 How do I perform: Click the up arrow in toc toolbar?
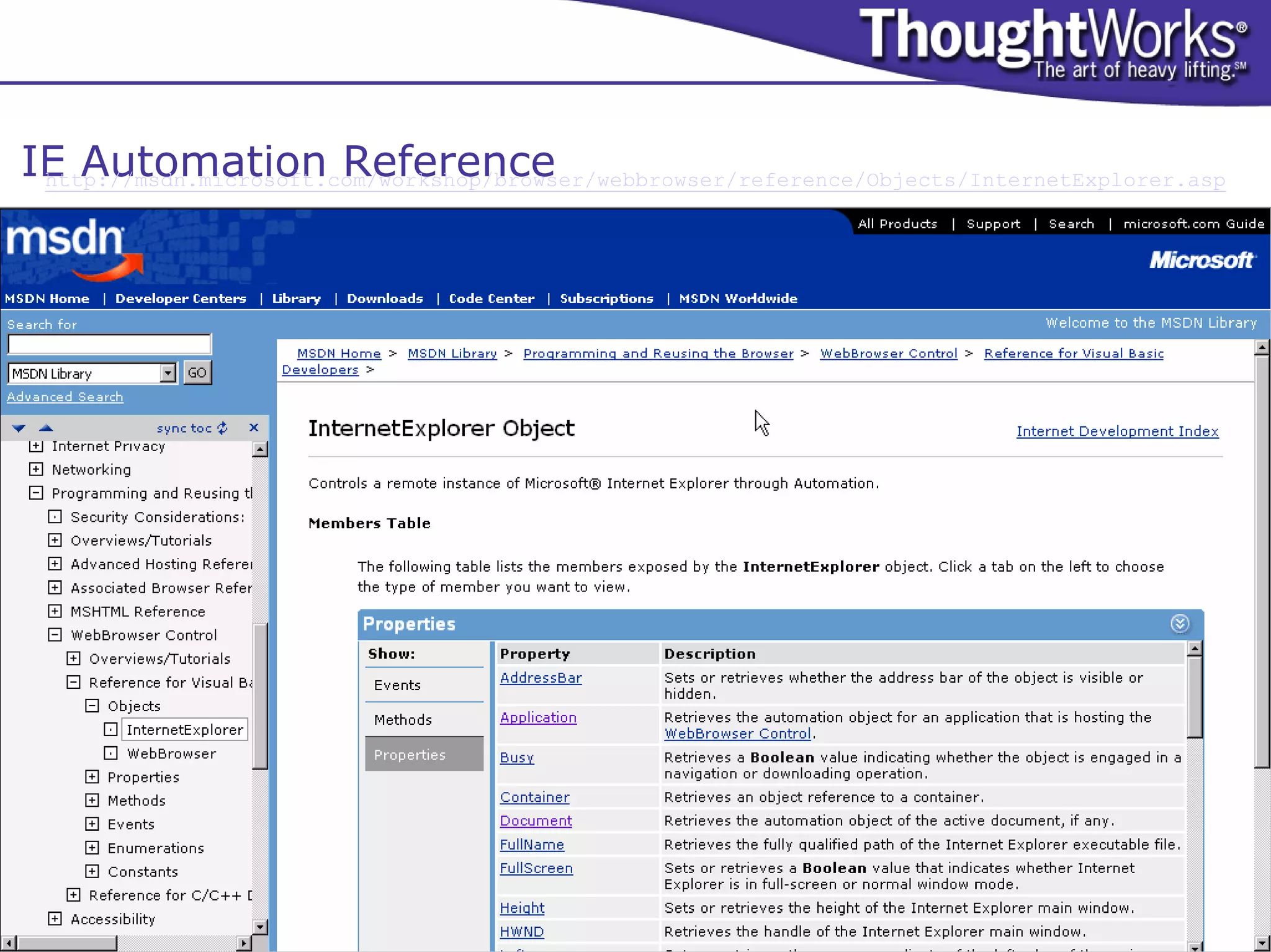point(46,428)
